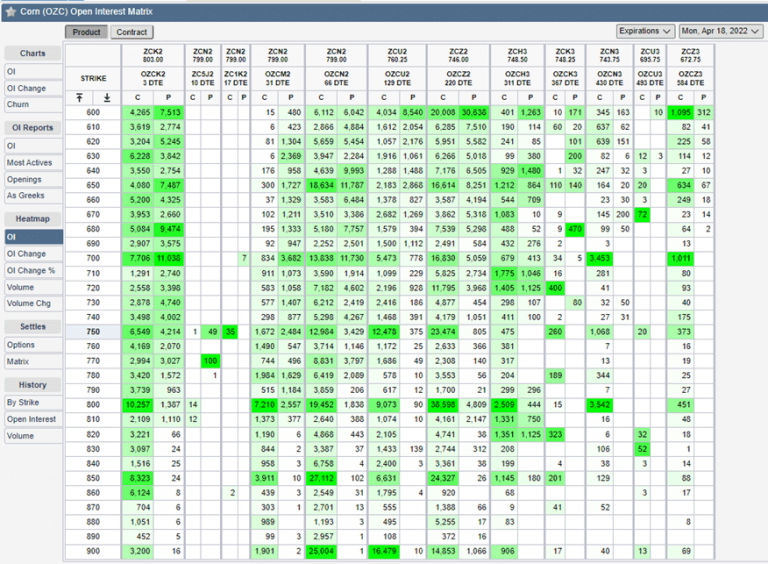Viewport: 768px width, 564px height.
Task: Select the 900 strike row label
Action: 93,551
